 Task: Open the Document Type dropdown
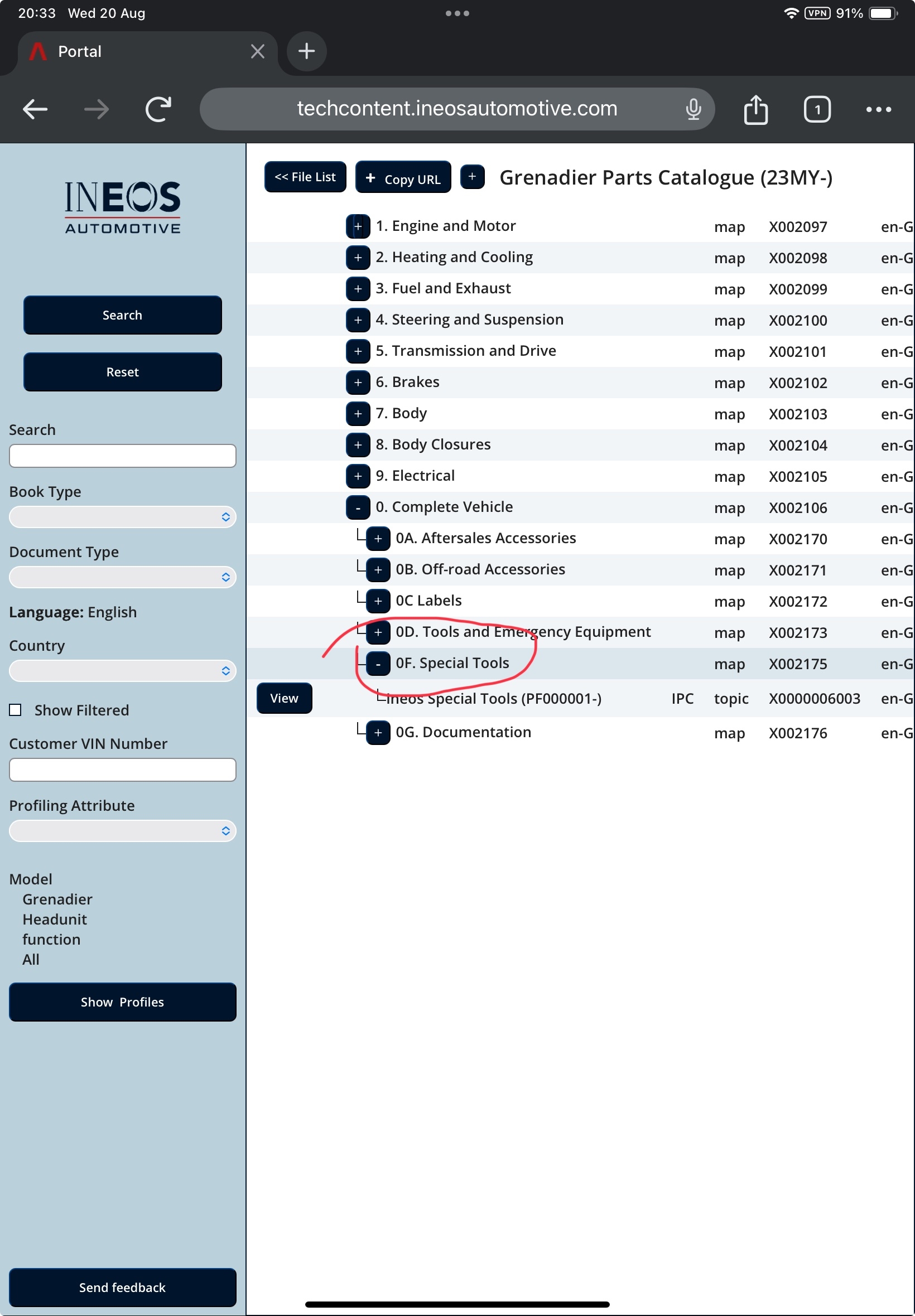122,577
